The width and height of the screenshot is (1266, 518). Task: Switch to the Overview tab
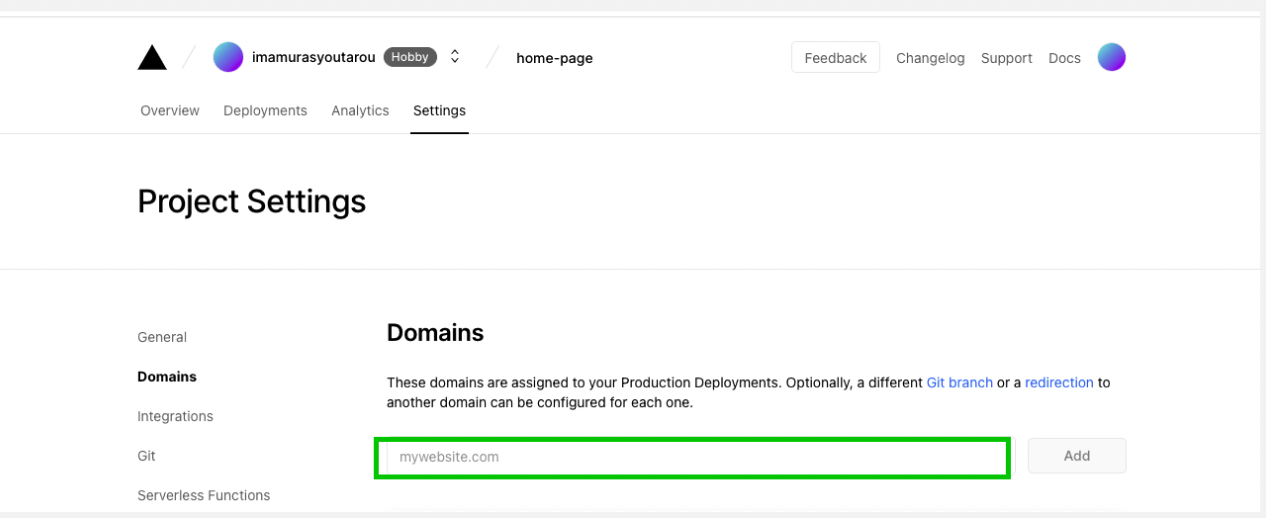tap(170, 111)
